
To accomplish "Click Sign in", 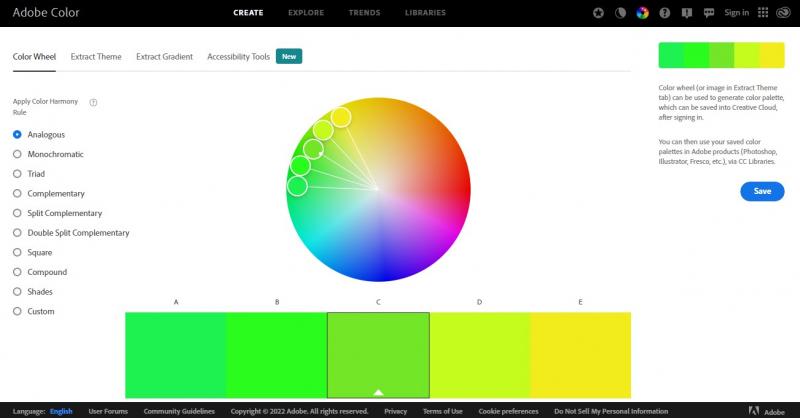I will coord(737,13).
